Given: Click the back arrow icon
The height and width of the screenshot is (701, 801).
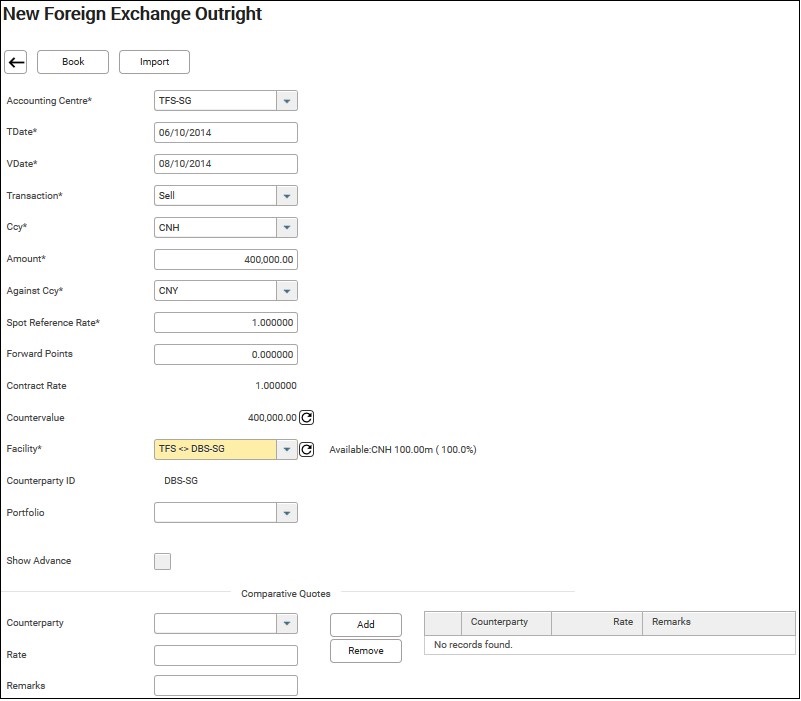Looking at the screenshot, I should 15,62.
